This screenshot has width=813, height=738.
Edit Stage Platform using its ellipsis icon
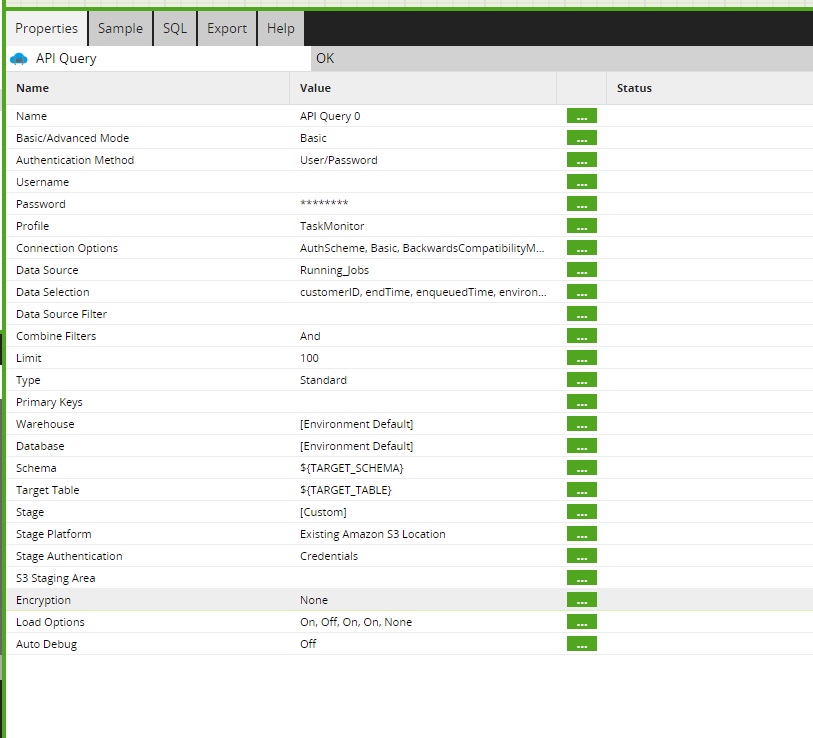581,533
